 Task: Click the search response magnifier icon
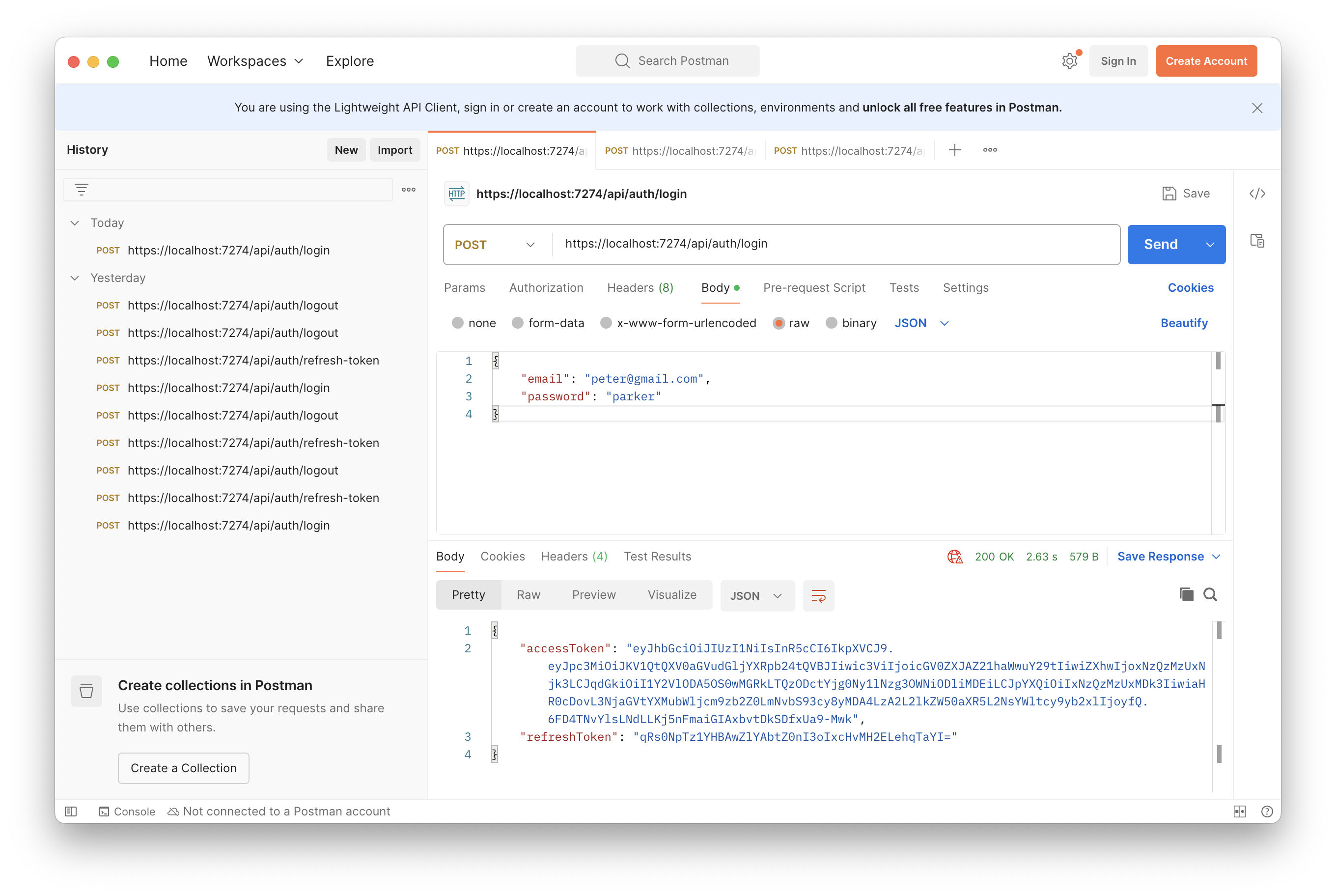(x=1210, y=595)
